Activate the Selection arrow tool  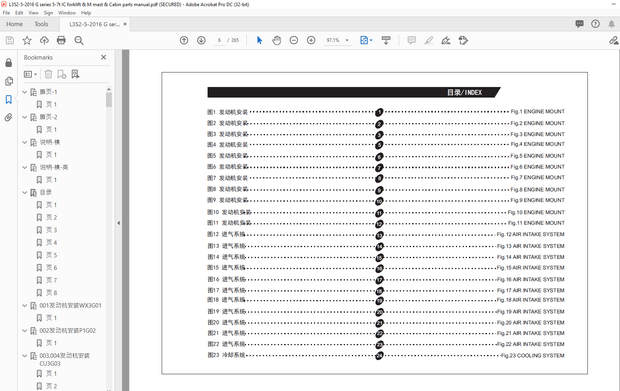[259, 40]
